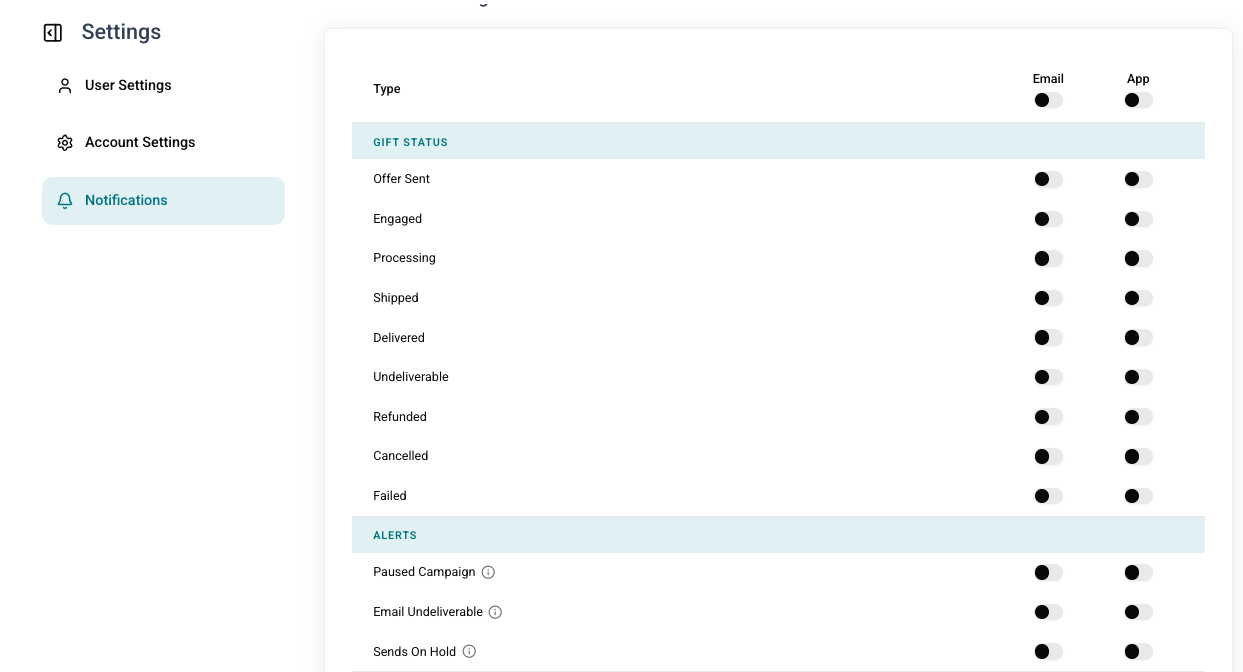
Task: Enable Email toggle for Undeliverable
Action: 1048,377
